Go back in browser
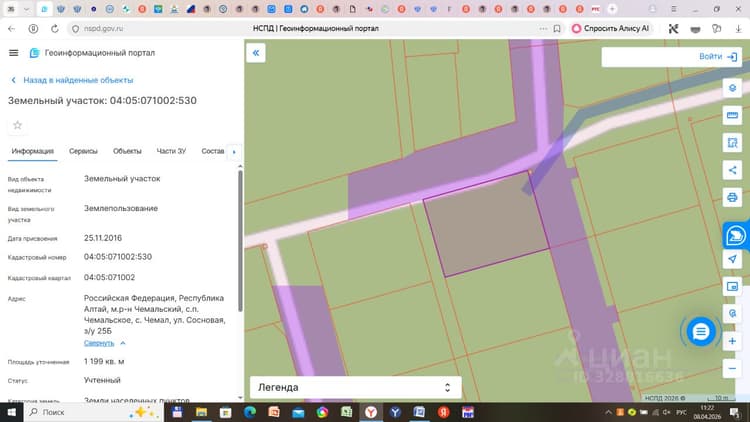 tap(11, 29)
